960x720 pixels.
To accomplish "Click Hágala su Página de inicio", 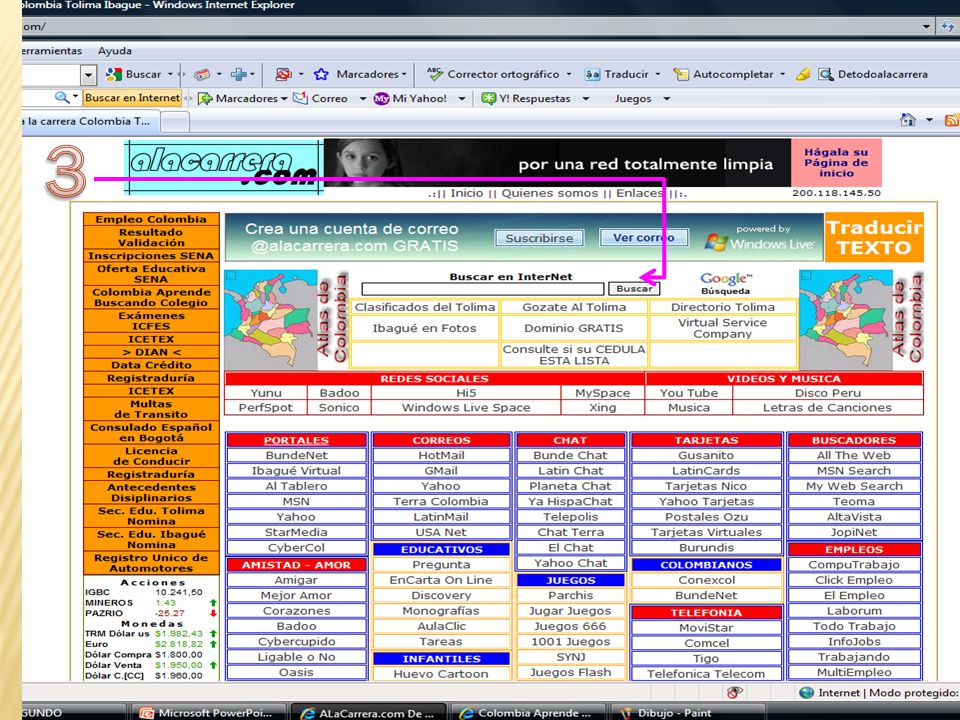I will 836,163.
